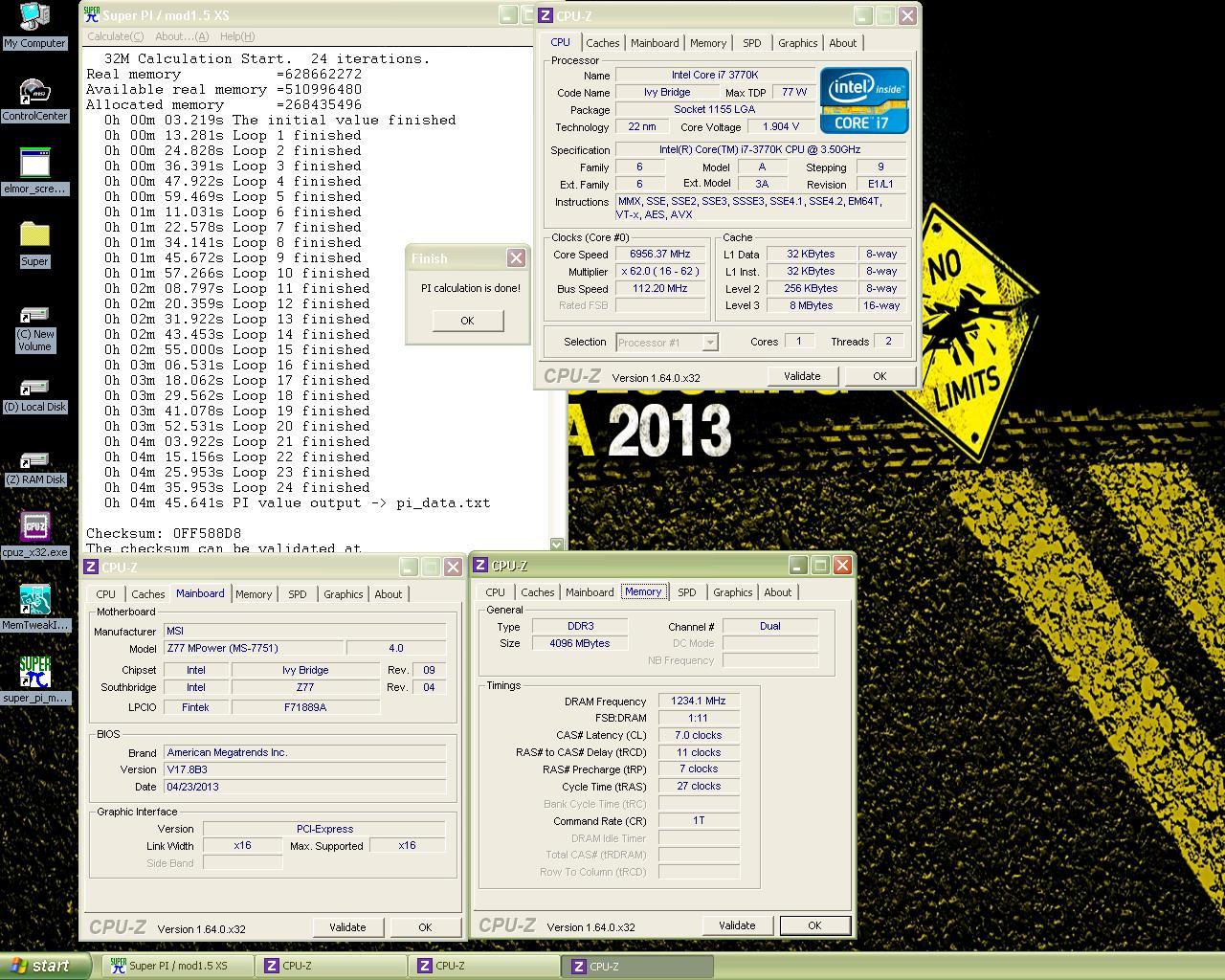Click the processor name Intel Core i7 3770K

(715, 75)
